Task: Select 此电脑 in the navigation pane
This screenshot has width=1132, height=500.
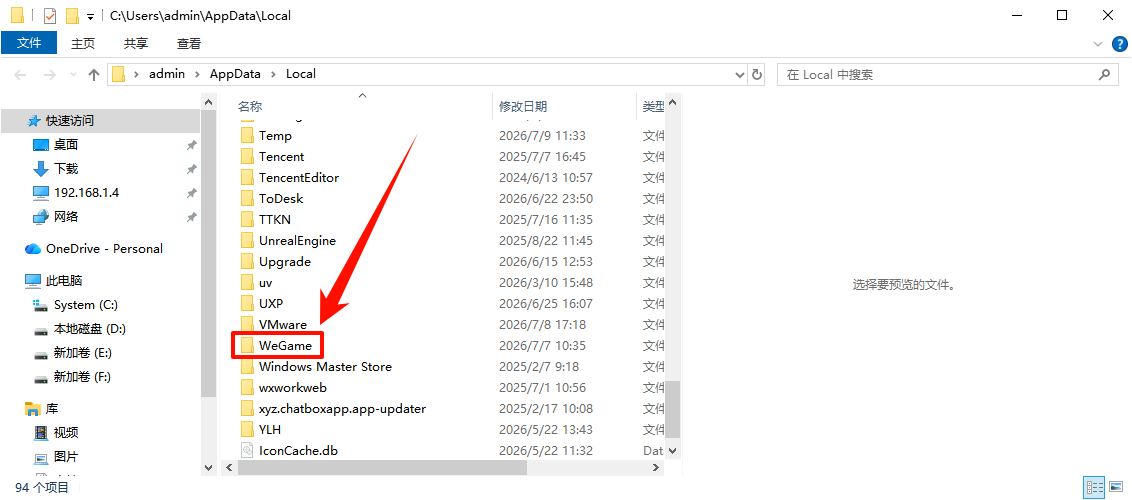Action: pyautogui.click(x=64, y=280)
